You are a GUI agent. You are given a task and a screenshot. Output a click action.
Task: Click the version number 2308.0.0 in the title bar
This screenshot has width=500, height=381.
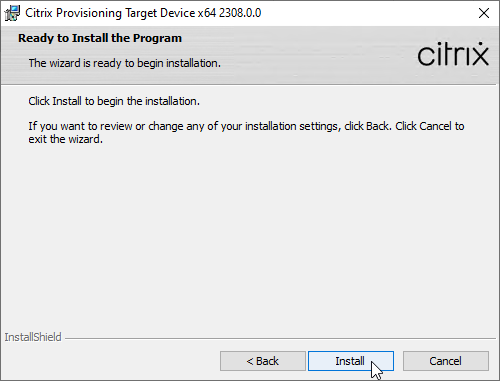click(x=240, y=13)
